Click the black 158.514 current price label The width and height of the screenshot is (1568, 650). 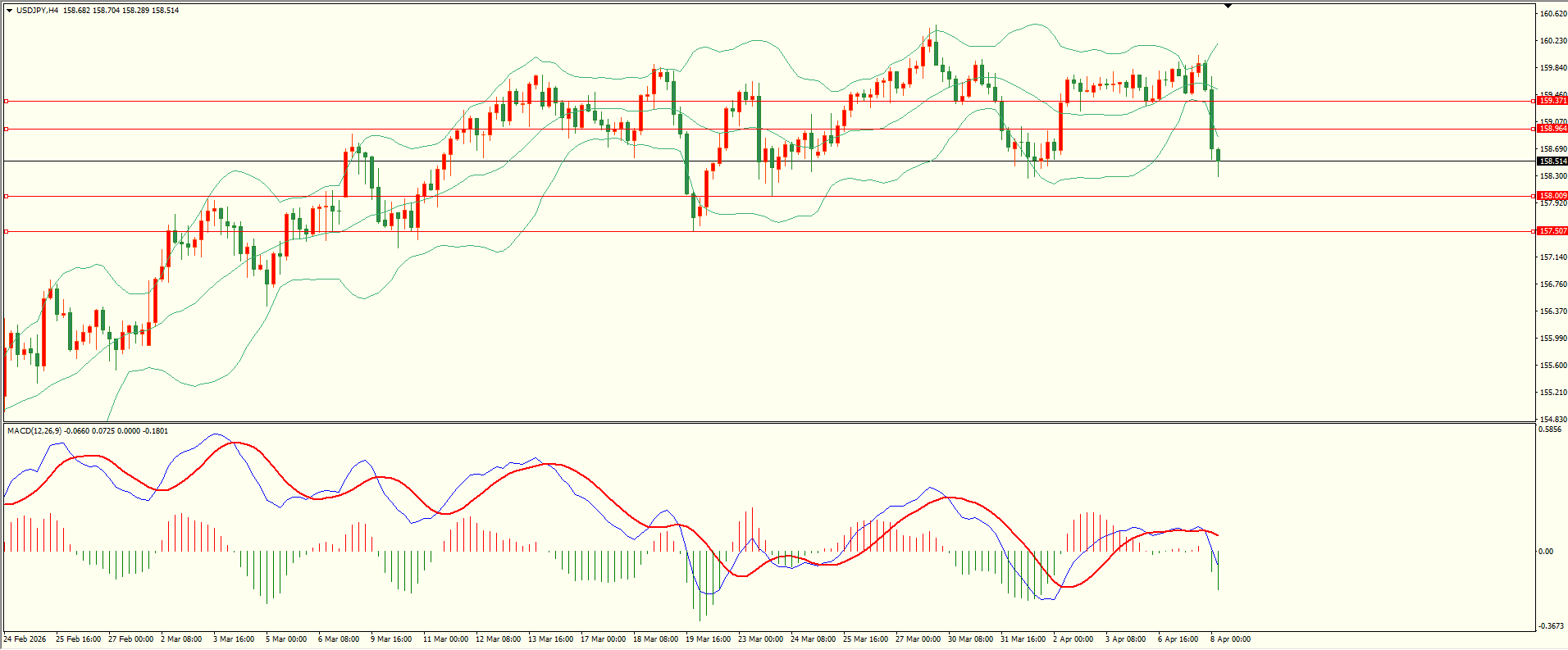(x=1552, y=161)
